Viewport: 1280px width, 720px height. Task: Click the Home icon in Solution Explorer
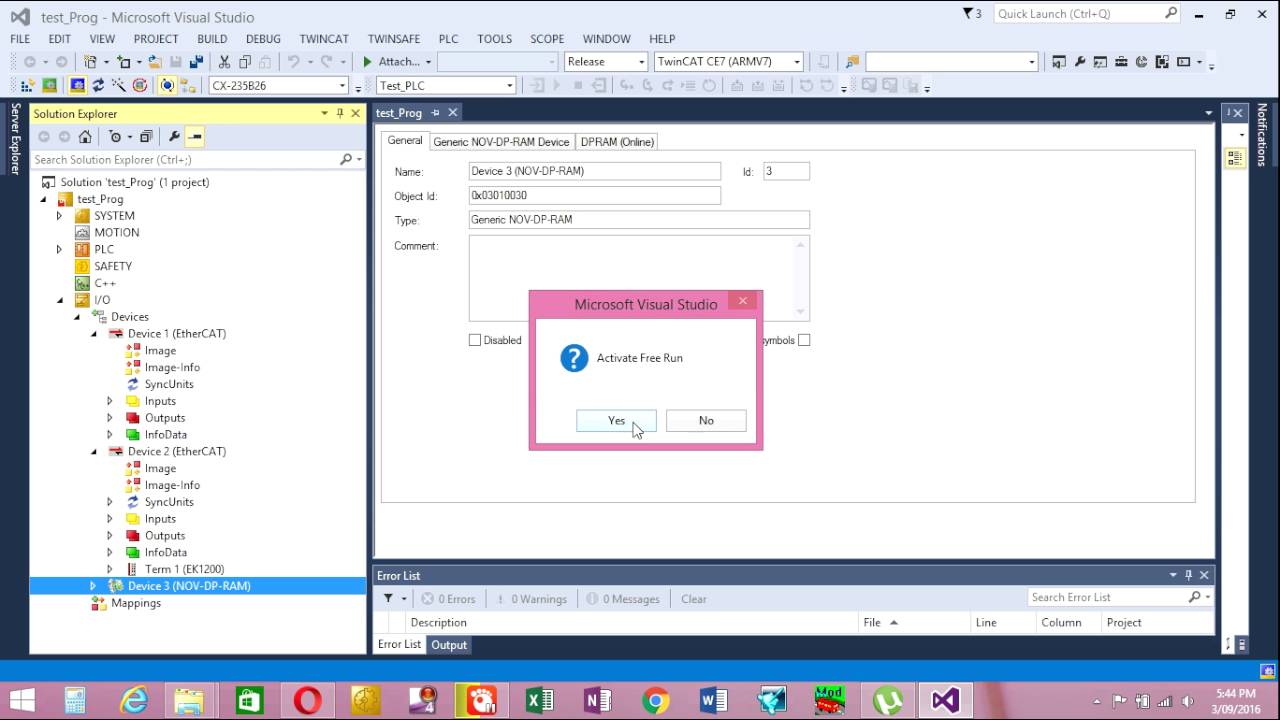(85, 136)
